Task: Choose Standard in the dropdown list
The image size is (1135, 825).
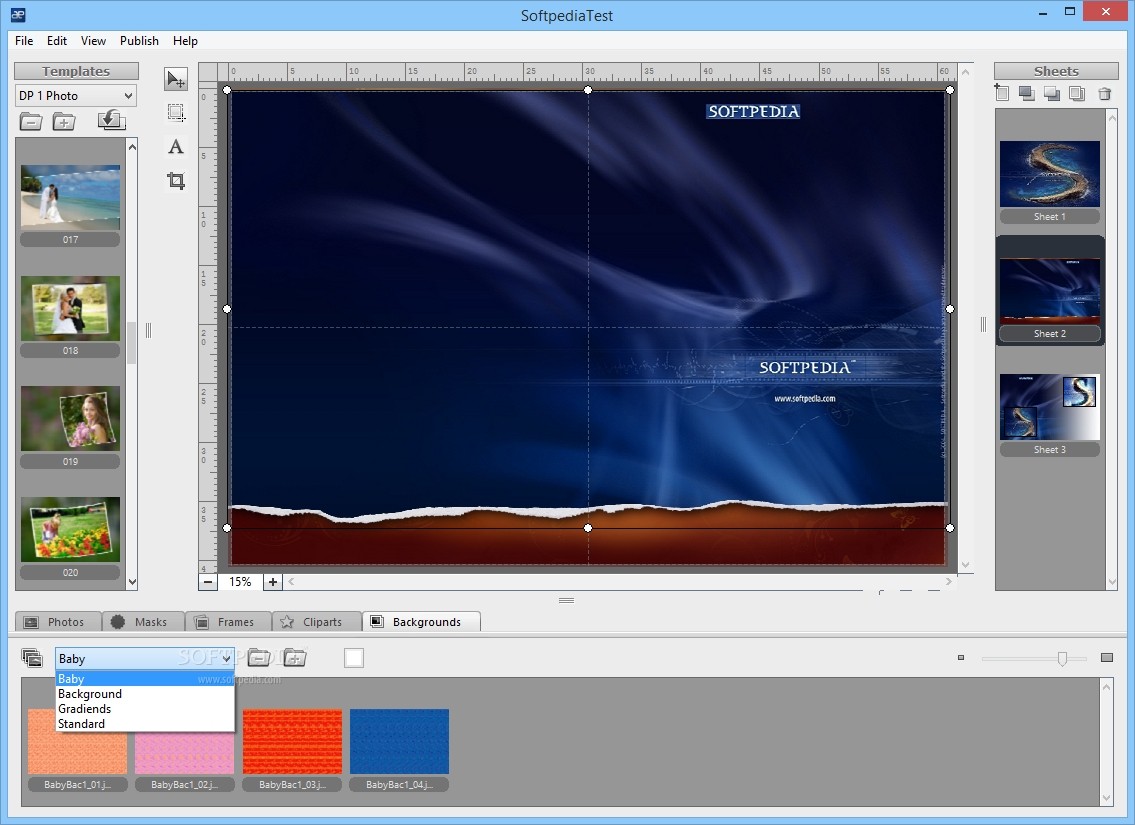Action: point(145,724)
